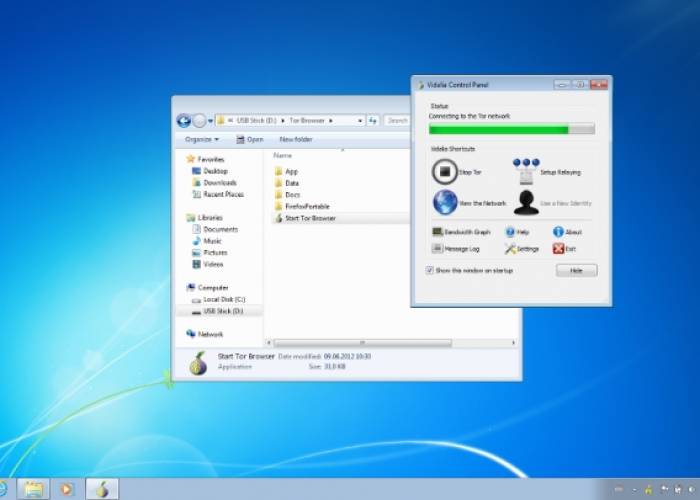Open the About dialog
Viewport: 700px width, 500px height.
coord(567,232)
